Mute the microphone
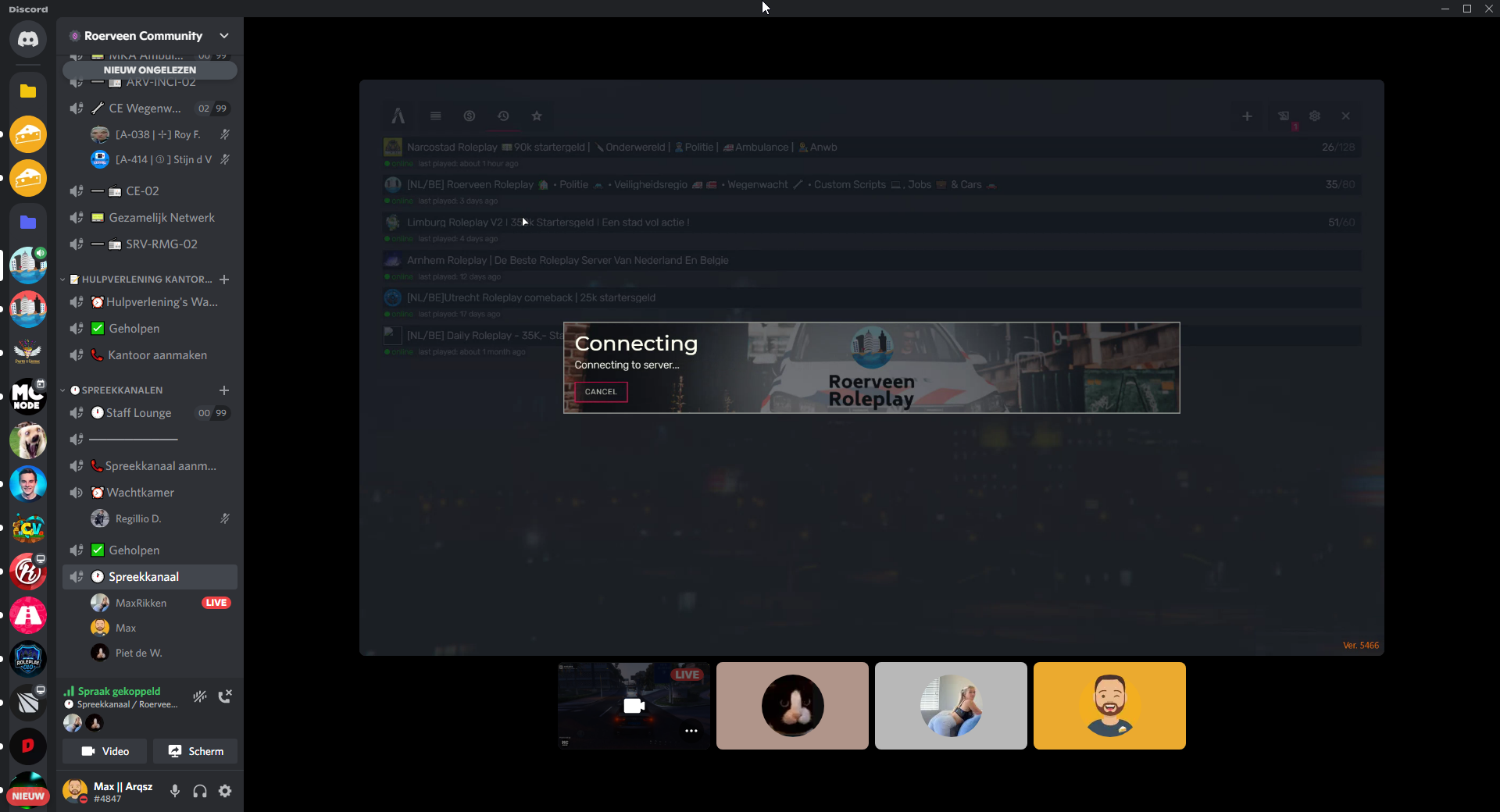 point(175,791)
